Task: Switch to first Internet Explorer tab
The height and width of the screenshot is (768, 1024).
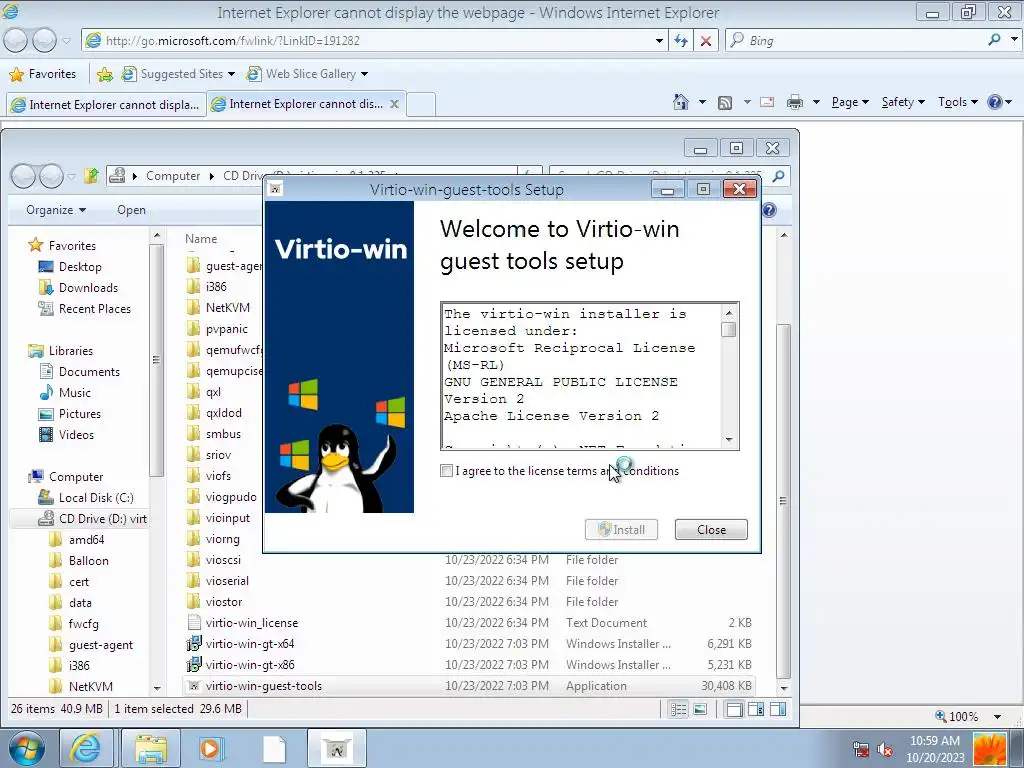Action: [x=106, y=104]
